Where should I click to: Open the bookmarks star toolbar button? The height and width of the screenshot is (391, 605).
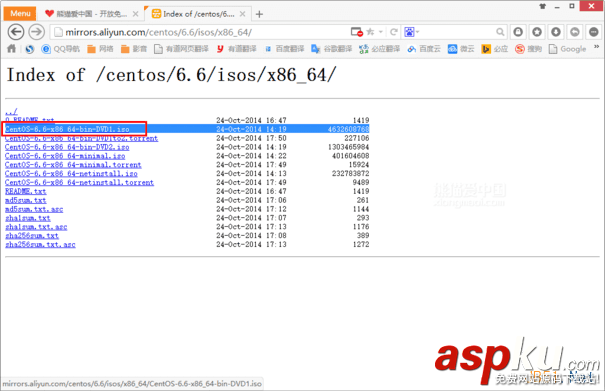point(537,32)
